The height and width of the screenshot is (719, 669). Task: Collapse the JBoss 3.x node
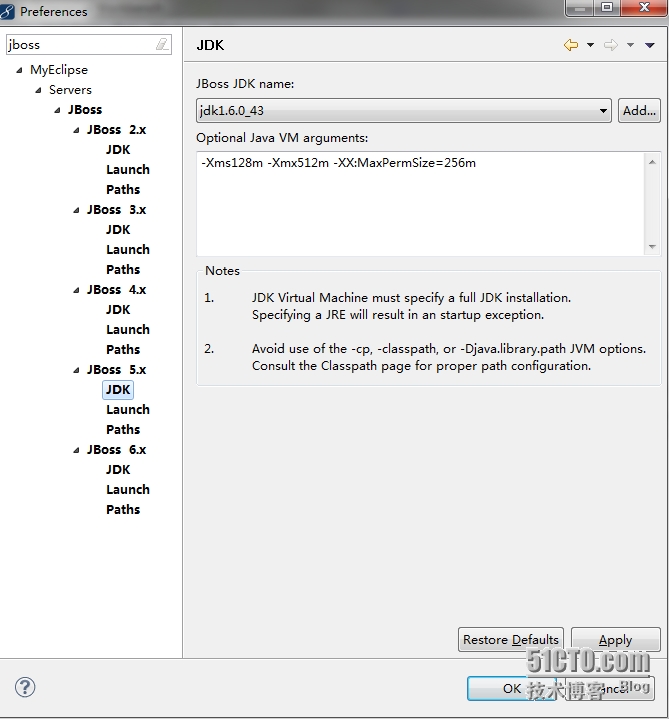coord(76,210)
